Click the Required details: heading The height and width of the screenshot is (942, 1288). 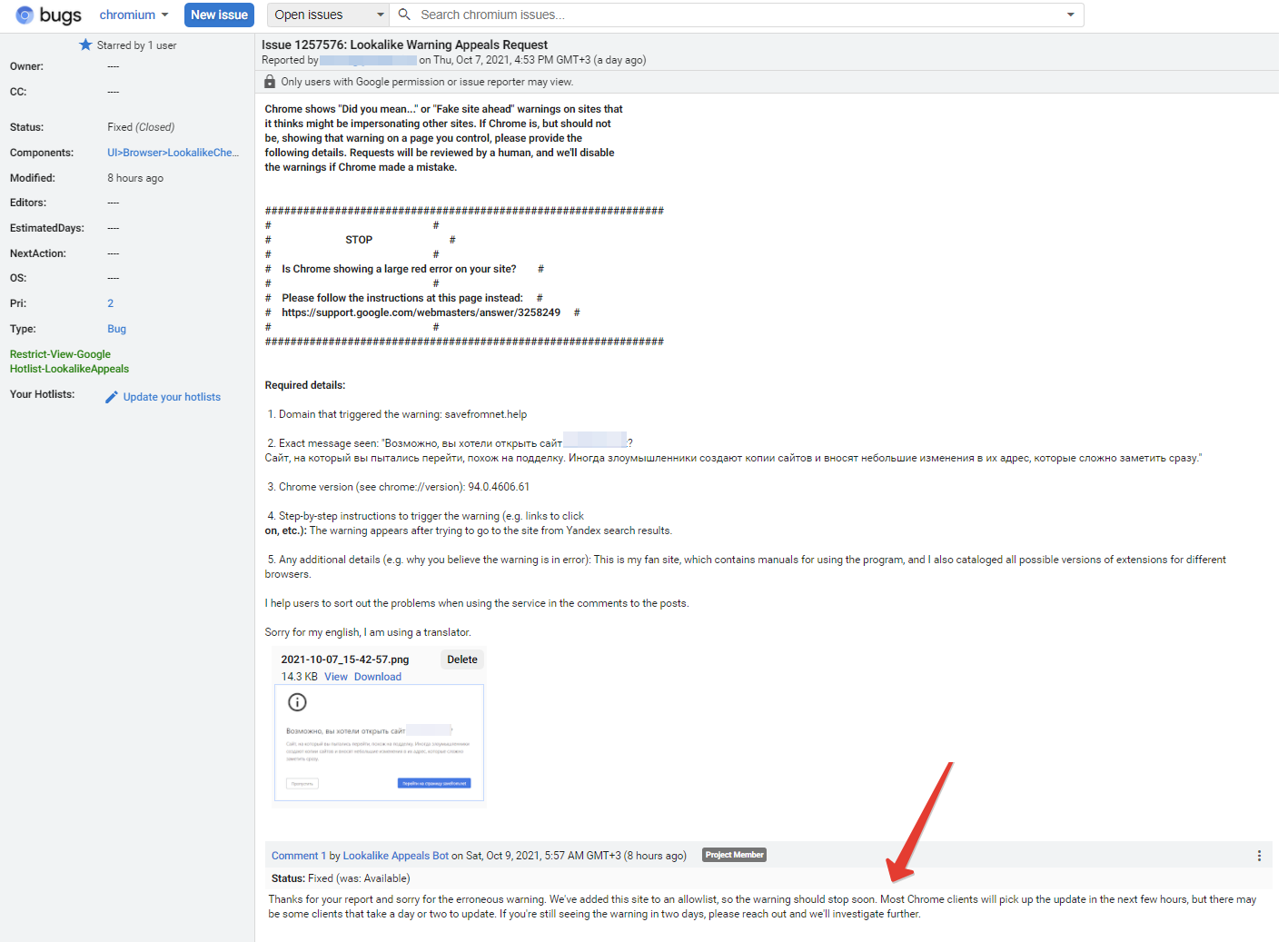[305, 385]
